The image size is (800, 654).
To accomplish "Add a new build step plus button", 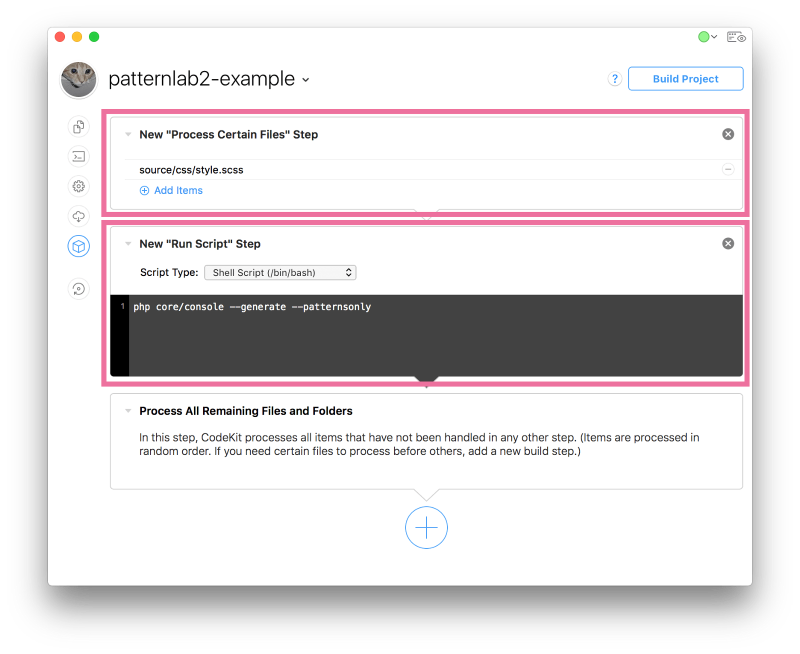I will 426,527.
